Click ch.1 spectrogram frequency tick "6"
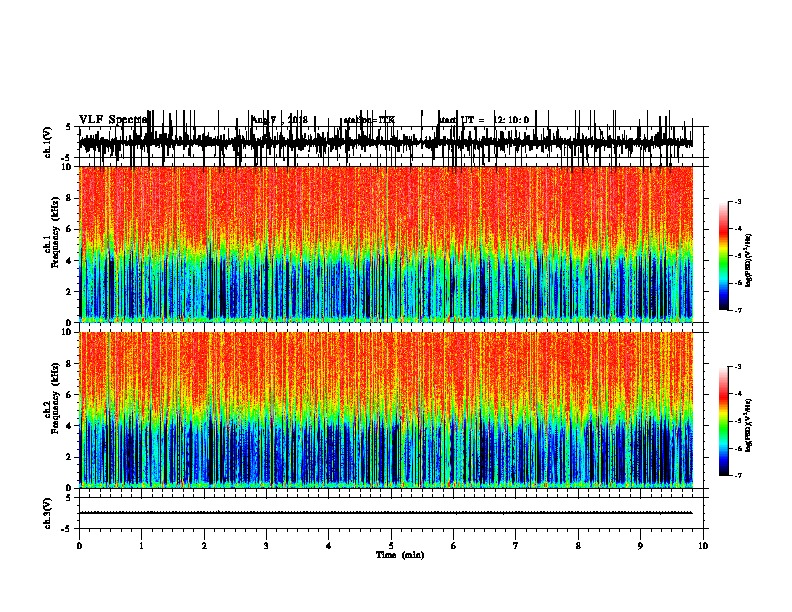 [x=69, y=230]
